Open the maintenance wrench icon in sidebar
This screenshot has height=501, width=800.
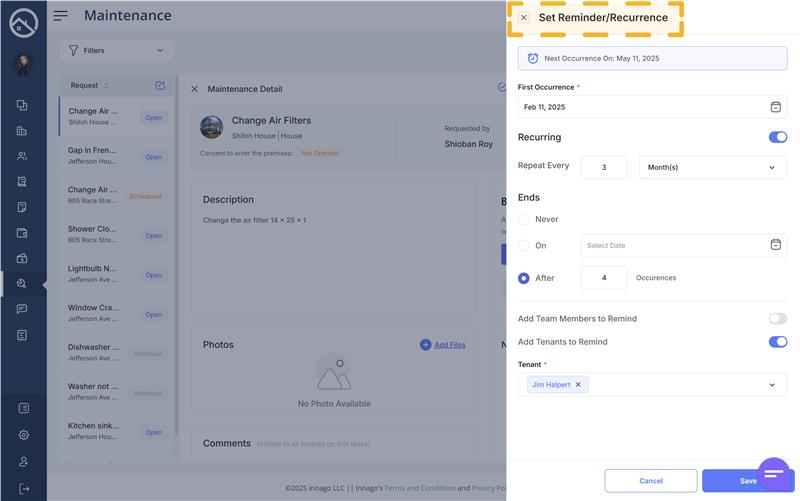[x=22, y=283]
